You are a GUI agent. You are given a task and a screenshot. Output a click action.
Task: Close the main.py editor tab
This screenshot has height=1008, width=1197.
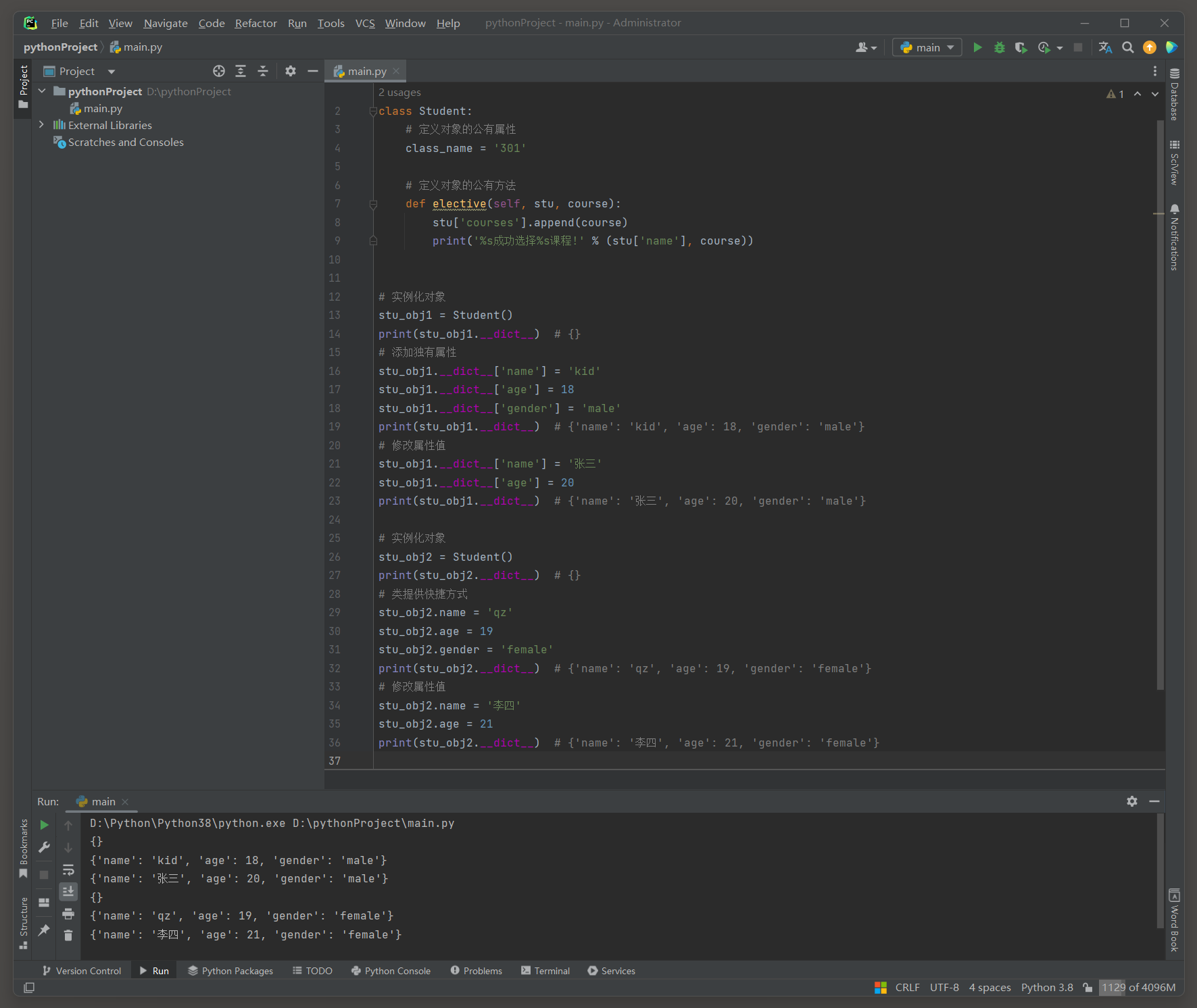(x=396, y=71)
